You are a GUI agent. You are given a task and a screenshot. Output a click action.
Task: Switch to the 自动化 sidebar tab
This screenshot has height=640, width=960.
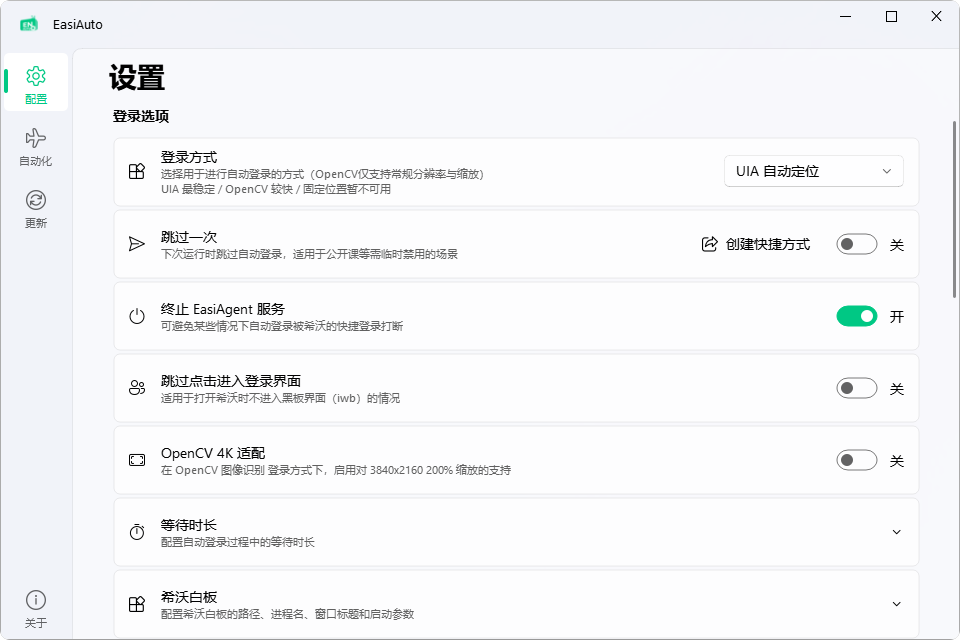[x=36, y=146]
